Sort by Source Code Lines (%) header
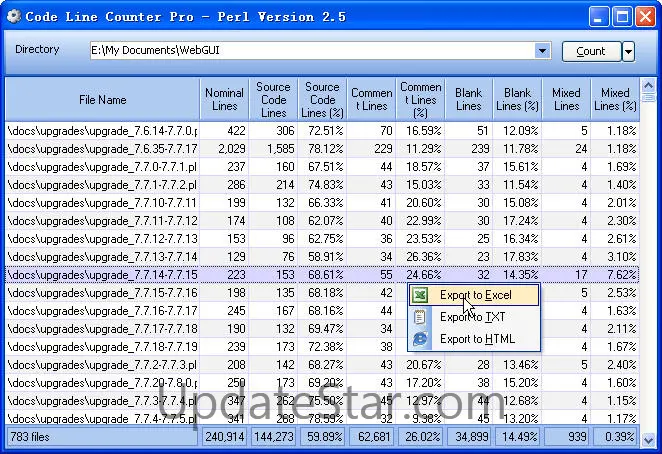The height and width of the screenshot is (454, 662). [x=322, y=100]
